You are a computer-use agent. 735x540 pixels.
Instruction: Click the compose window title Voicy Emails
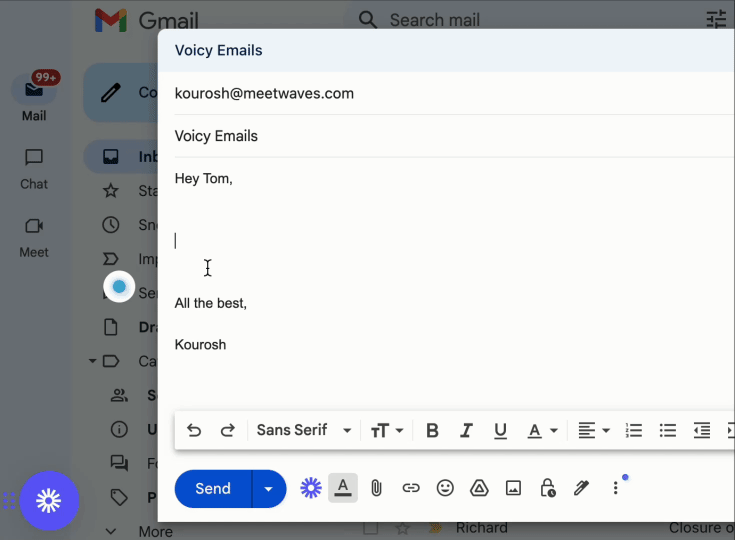pos(218,51)
